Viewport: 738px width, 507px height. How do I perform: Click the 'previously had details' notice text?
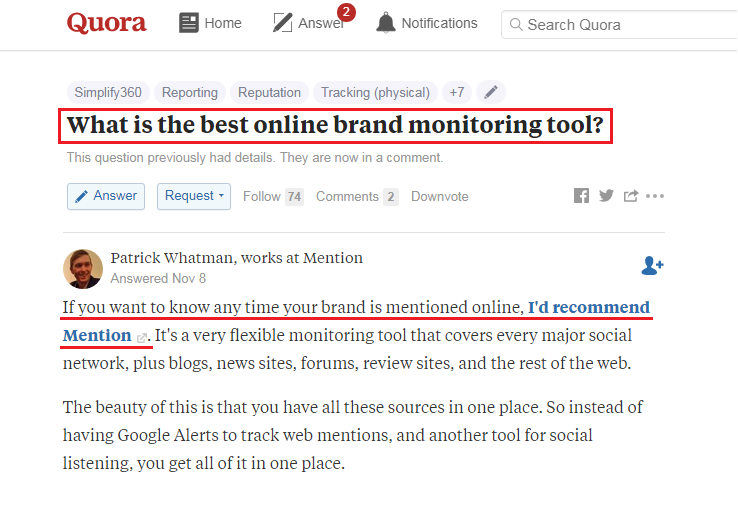pos(255,158)
